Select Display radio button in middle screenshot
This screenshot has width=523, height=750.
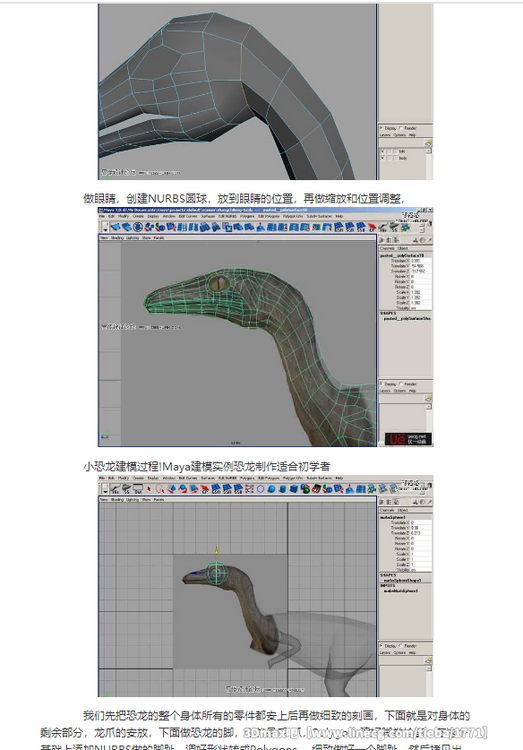382,384
